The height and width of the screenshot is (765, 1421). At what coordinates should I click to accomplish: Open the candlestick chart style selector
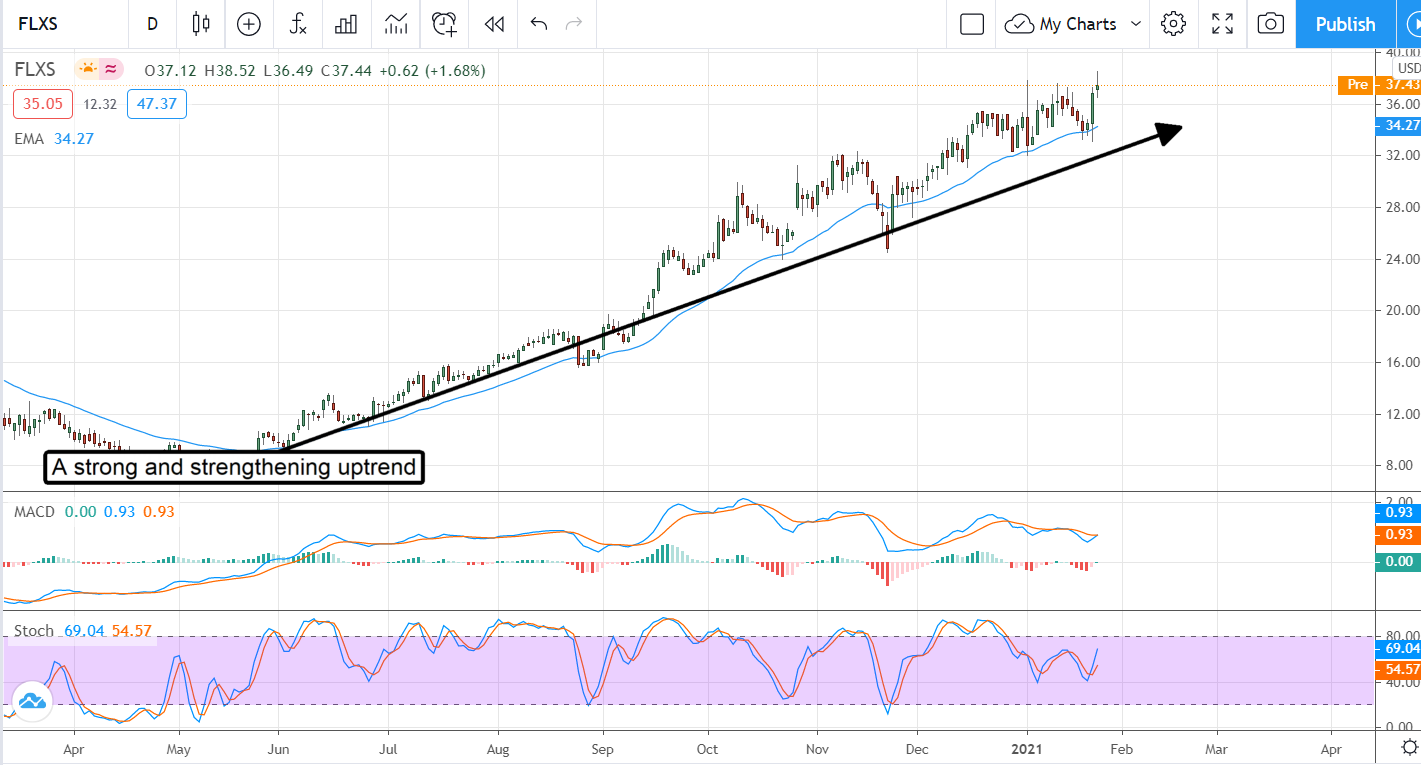[201, 24]
